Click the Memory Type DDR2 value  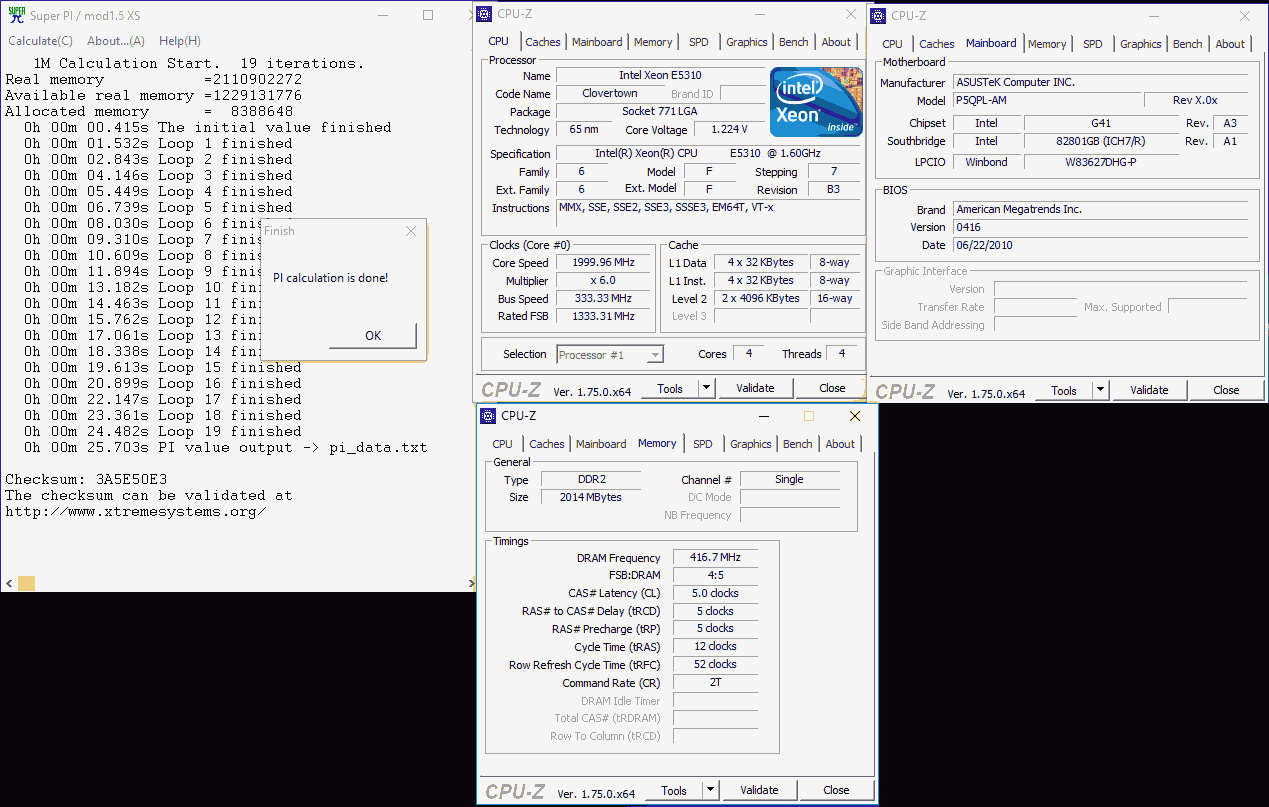593,479
